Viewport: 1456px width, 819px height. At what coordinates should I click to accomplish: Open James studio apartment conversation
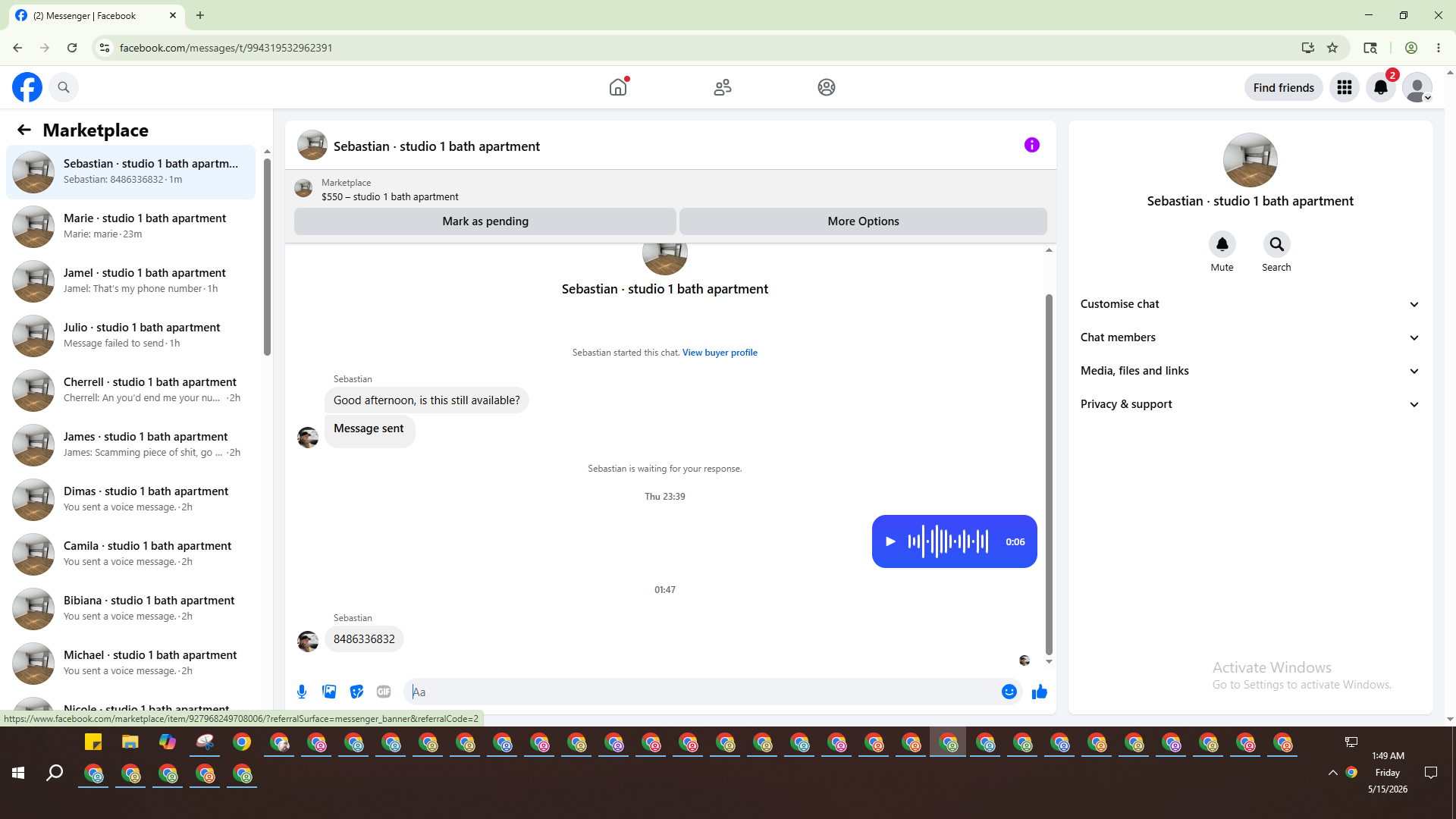point(130,445)
